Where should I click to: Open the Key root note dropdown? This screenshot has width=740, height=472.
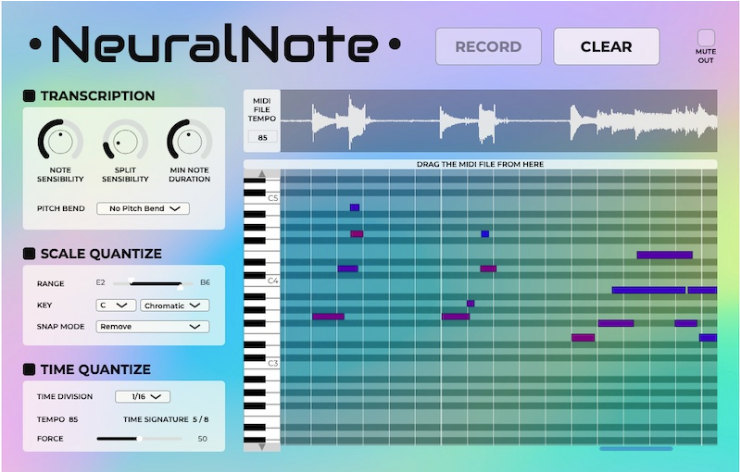tap(115, 305)
